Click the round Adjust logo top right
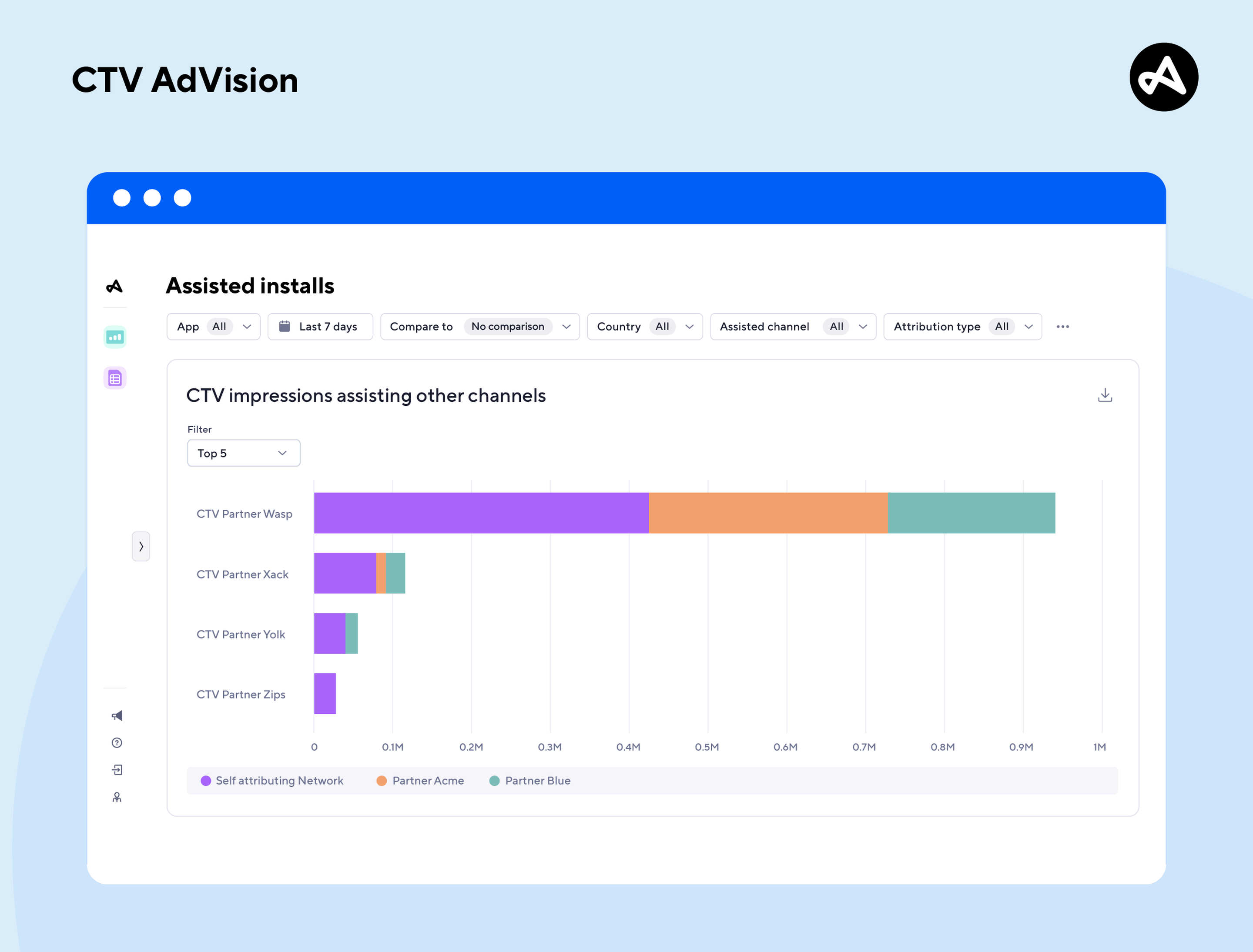This screenshot has width=1253, height=952. coord(1163,77)
